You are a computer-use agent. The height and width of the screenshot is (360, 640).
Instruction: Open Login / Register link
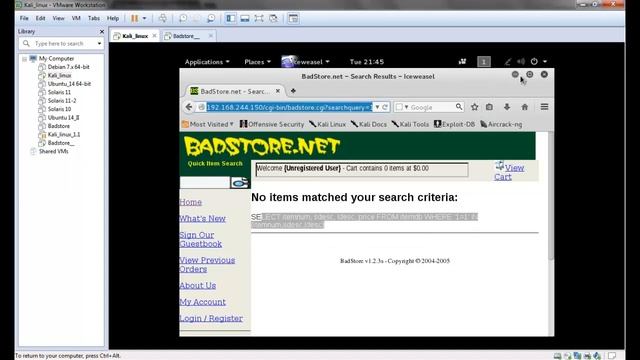tap(211, 318)
